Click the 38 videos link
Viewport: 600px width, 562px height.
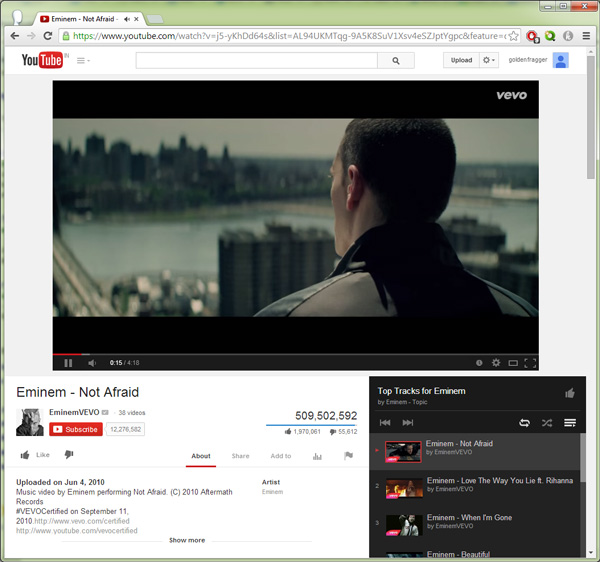tap(132, 413)
